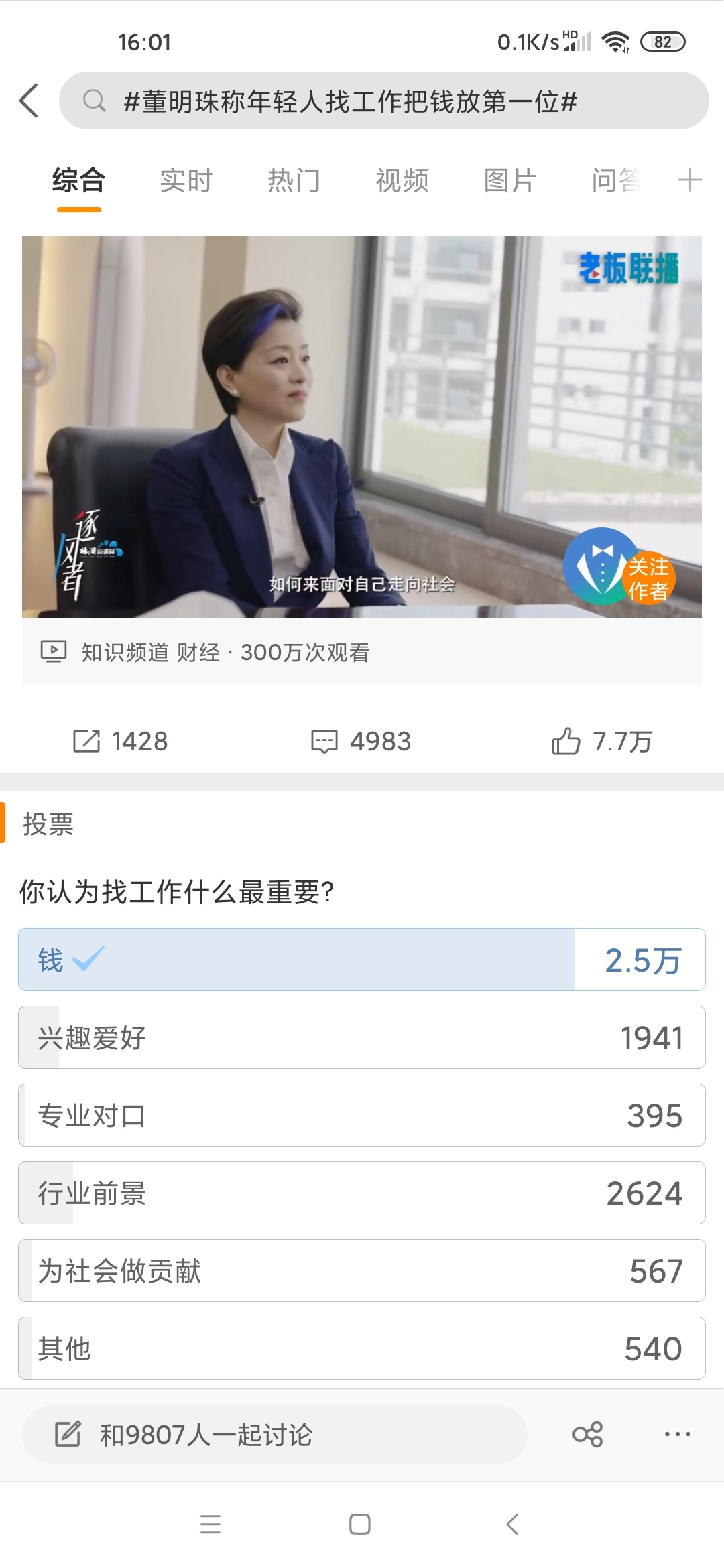The image size is (724, 1568).
Task: Tap the back arrow beside the search bar
Action: [29, 101]
